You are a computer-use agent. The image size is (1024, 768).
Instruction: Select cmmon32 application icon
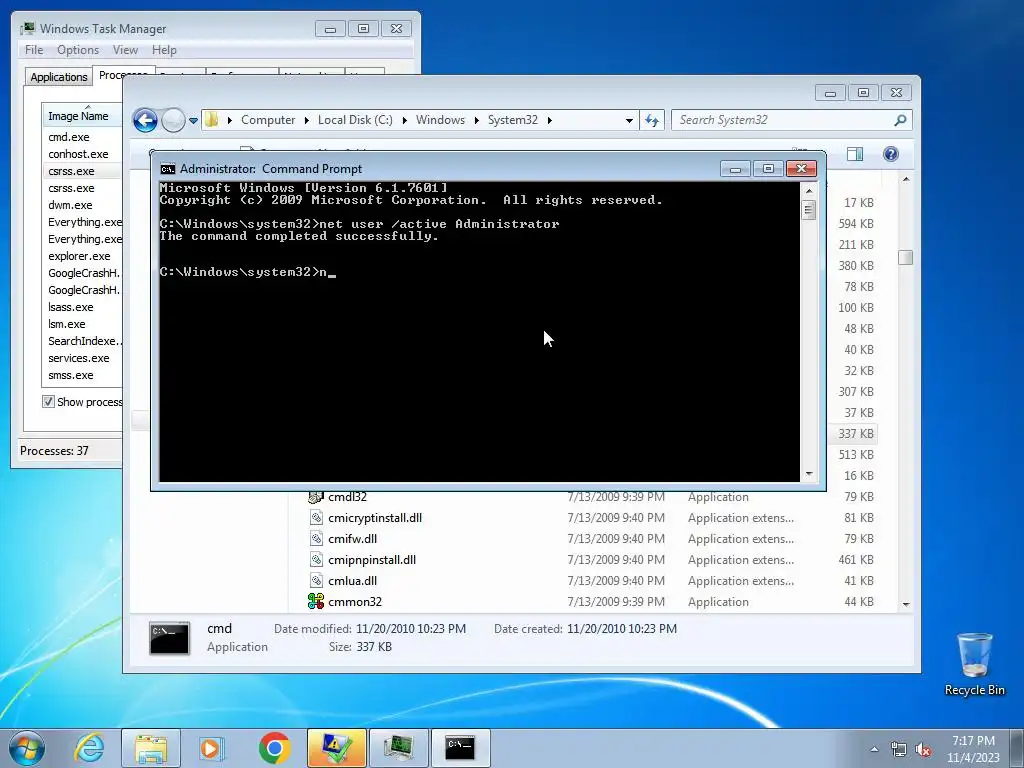tap(316, 601)
